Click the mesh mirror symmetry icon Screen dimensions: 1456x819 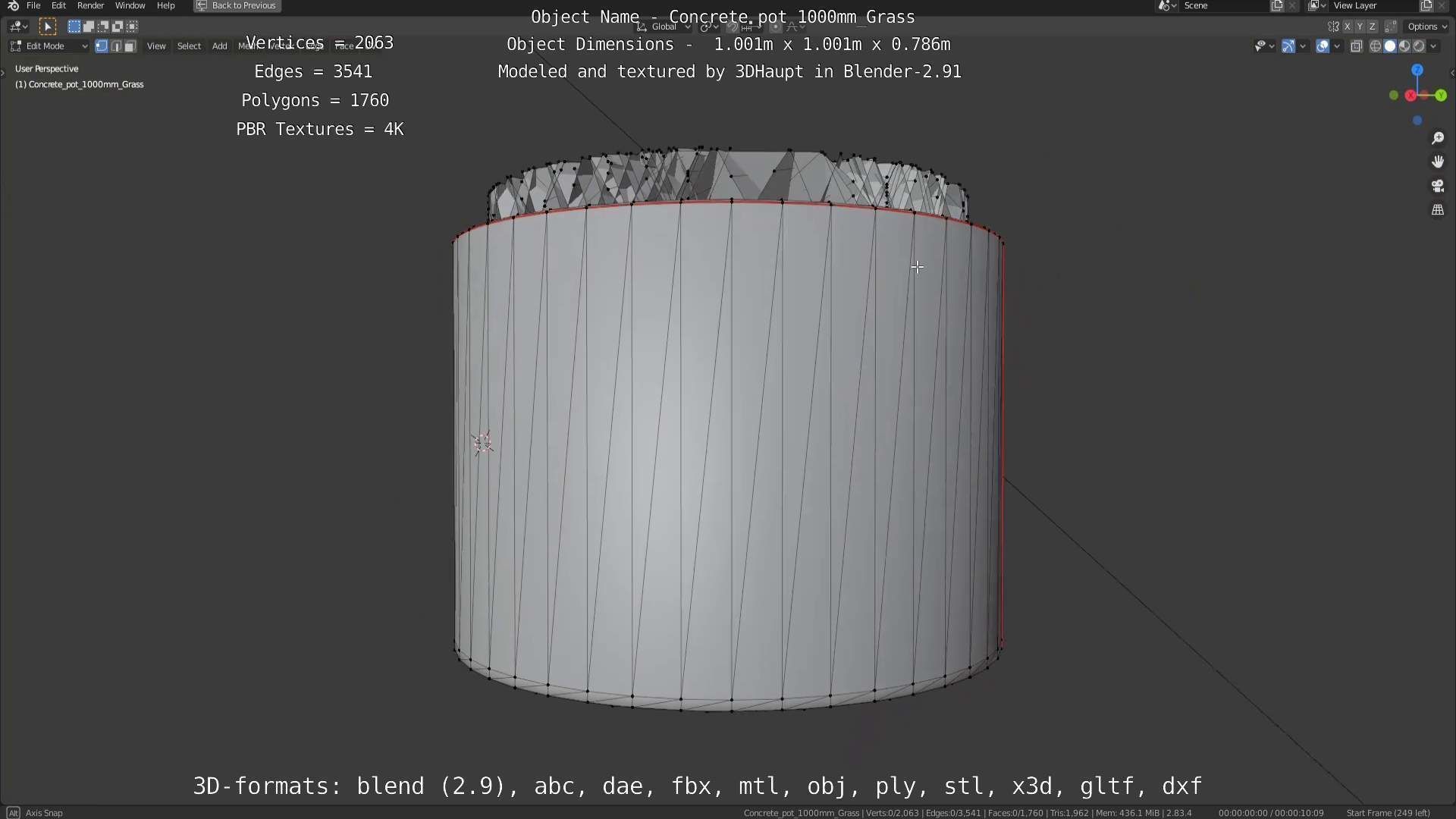point(1333,27)
